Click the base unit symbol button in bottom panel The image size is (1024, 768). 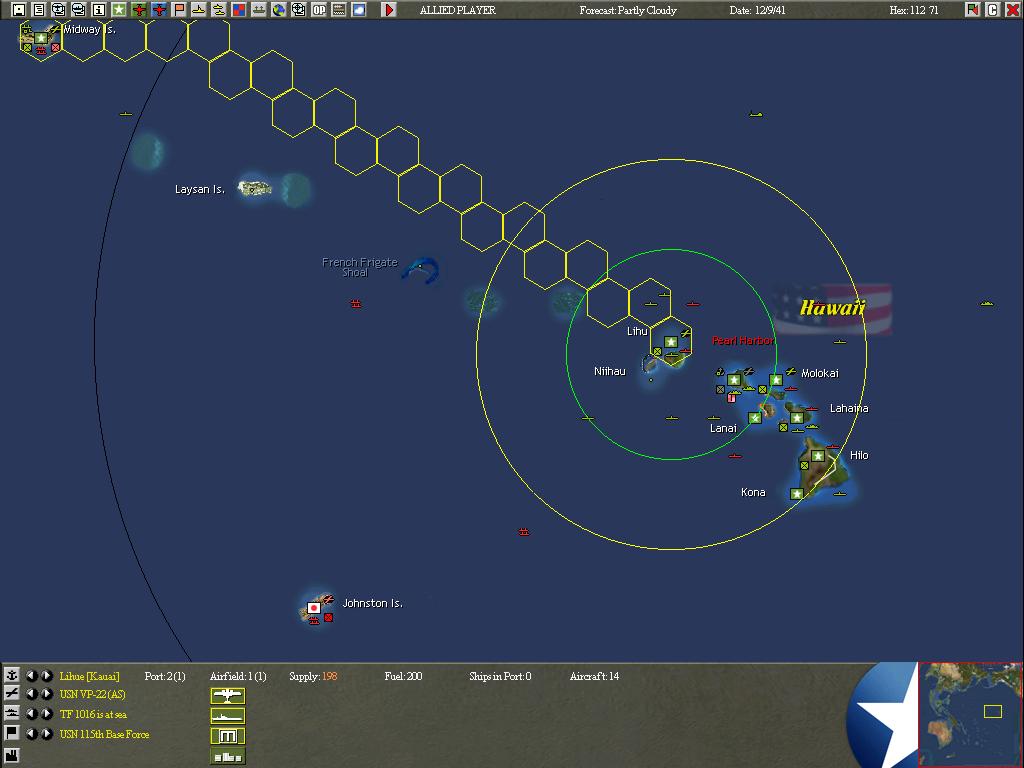(228, 737)
